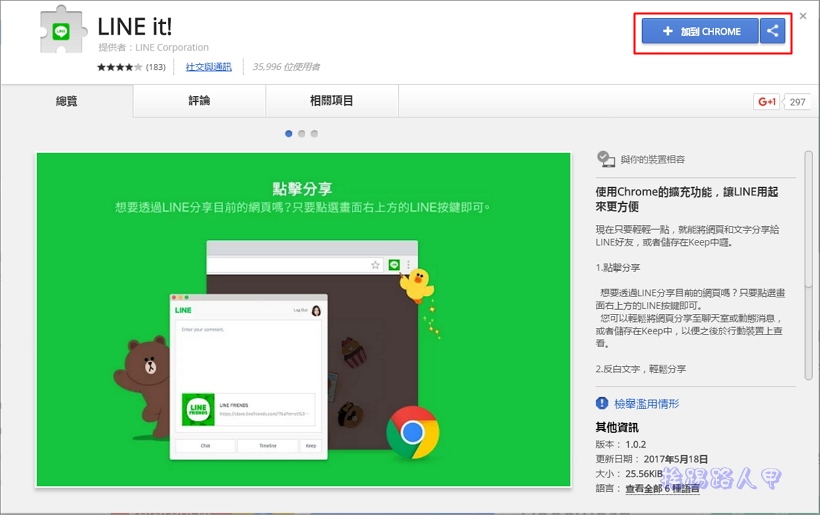Click the green LINE screenshot preview
This screenshot has width=820, height=515.
[303, 320]
